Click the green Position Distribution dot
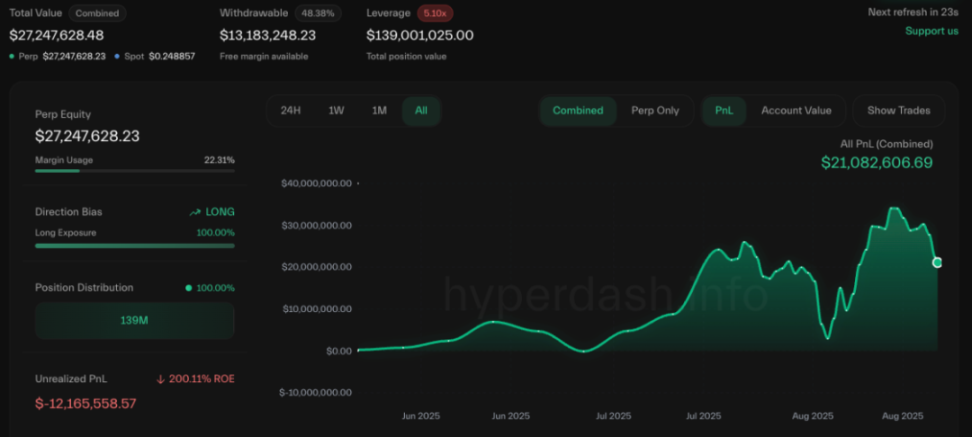 [188, 288]
